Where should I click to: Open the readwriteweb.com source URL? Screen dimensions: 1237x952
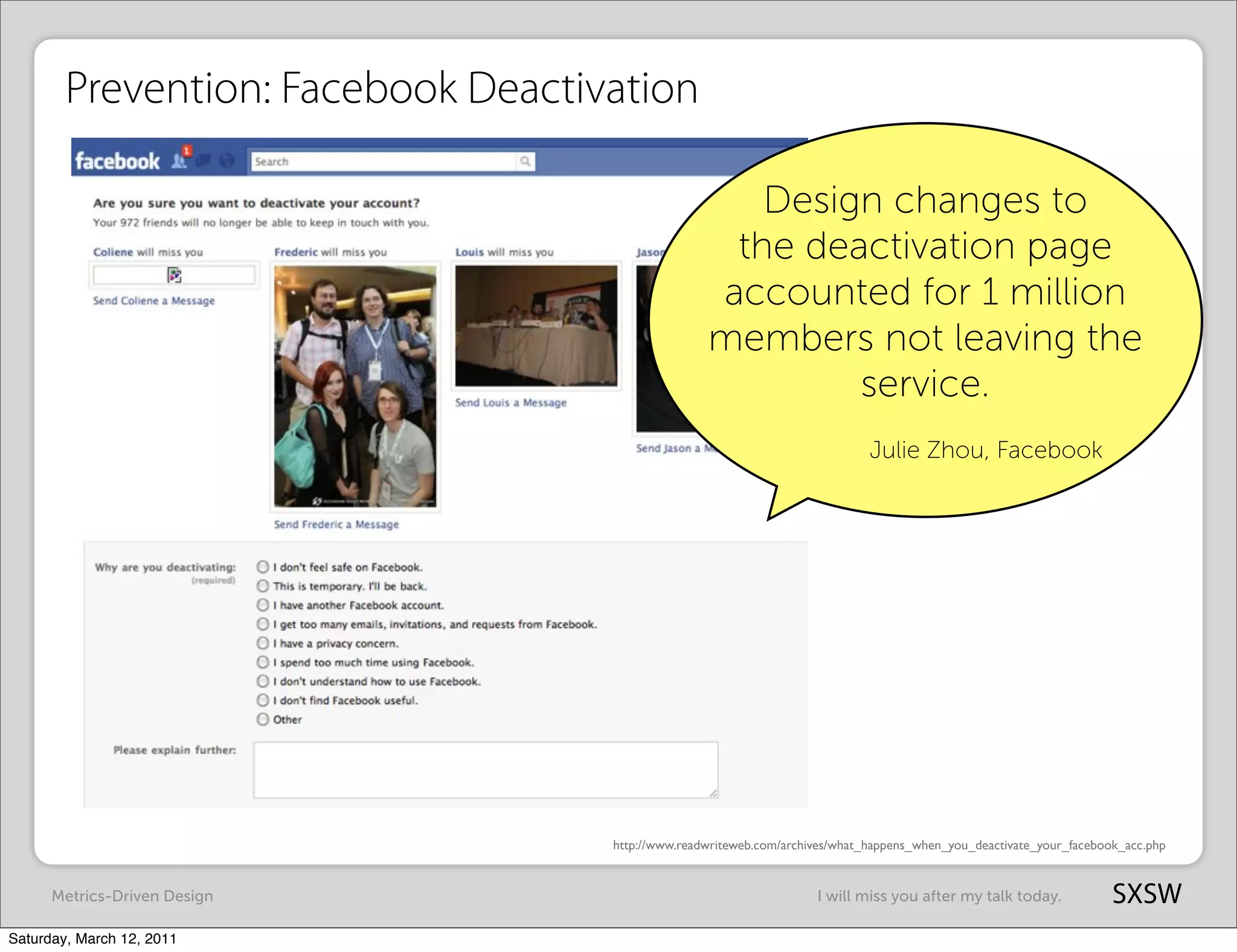click(888, 845)
